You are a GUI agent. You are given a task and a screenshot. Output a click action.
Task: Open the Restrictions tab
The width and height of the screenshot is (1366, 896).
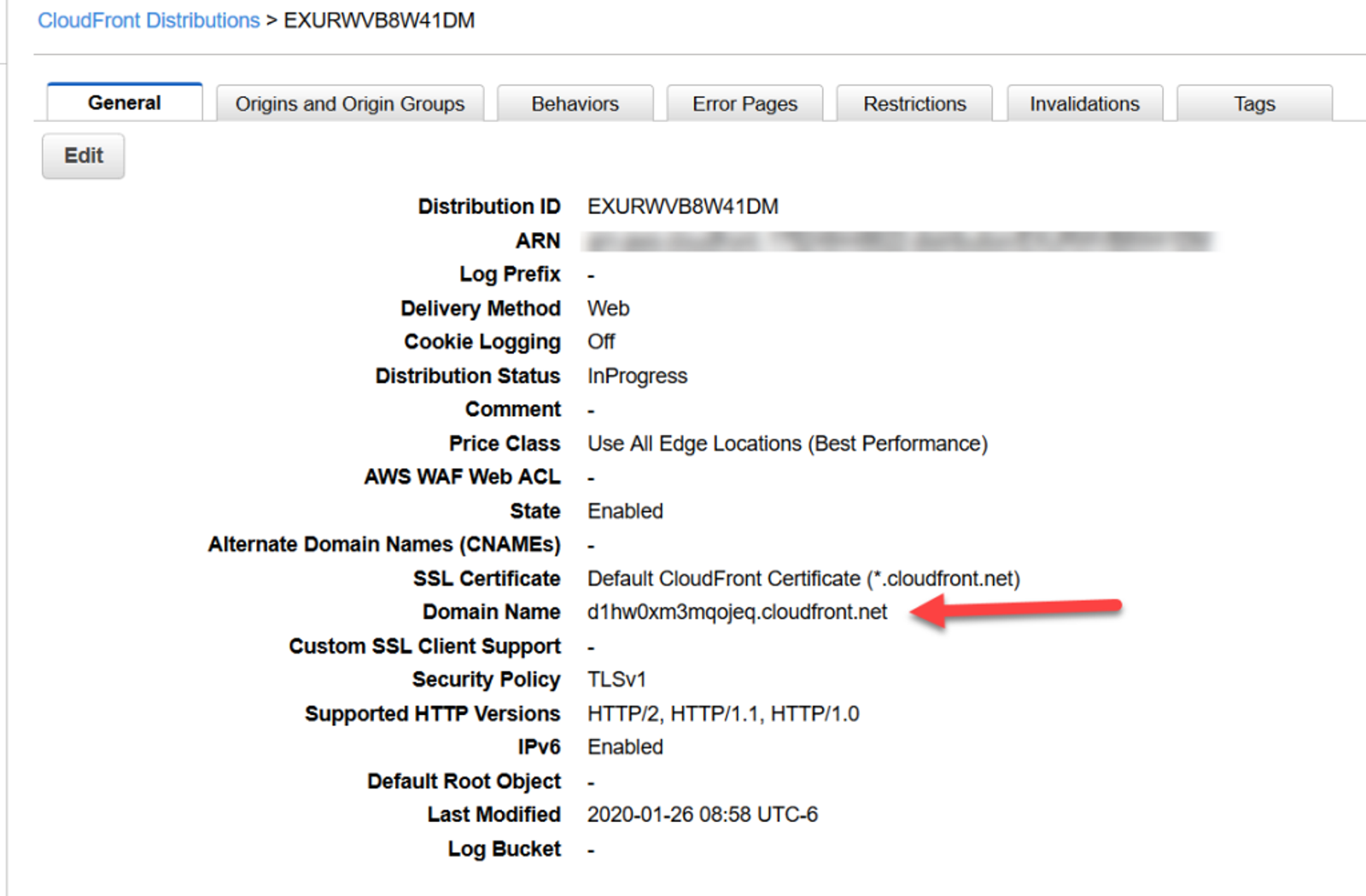click(914, 103)
